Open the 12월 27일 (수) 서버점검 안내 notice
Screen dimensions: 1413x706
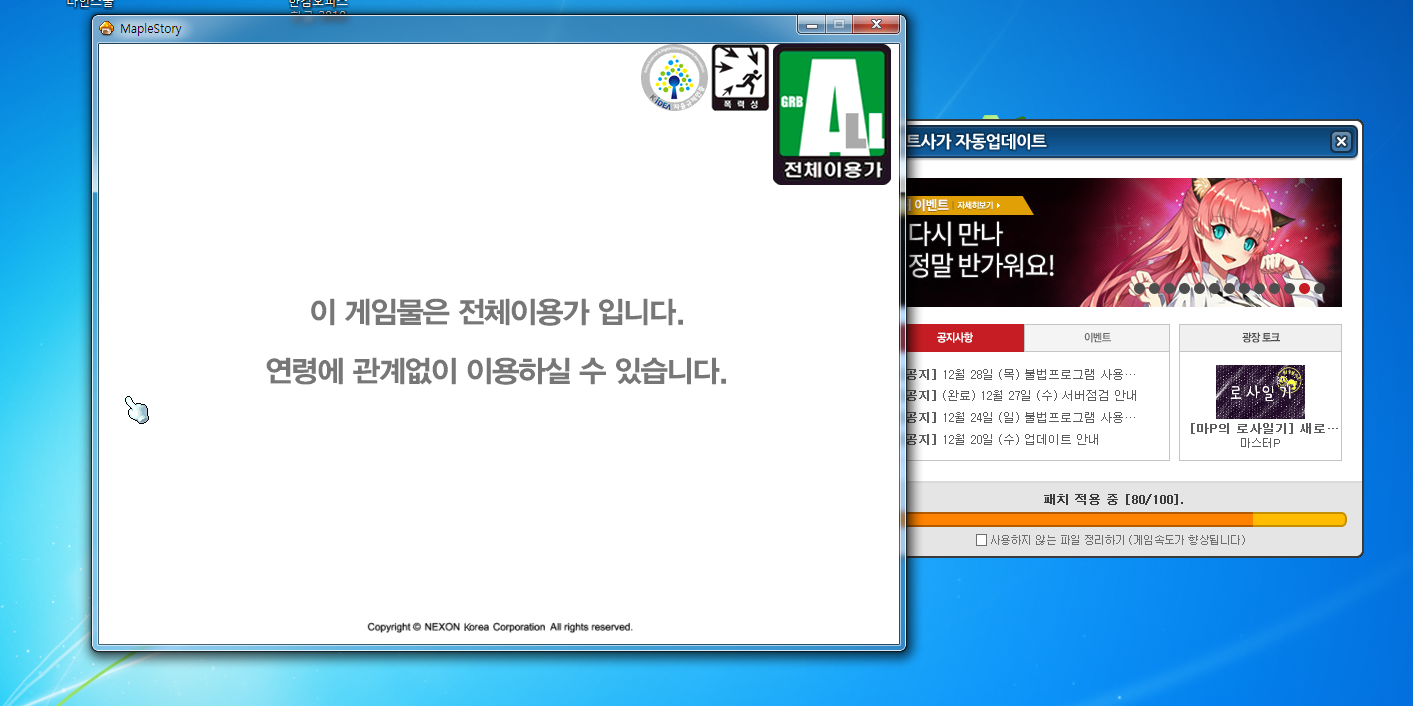[1020, 396]
